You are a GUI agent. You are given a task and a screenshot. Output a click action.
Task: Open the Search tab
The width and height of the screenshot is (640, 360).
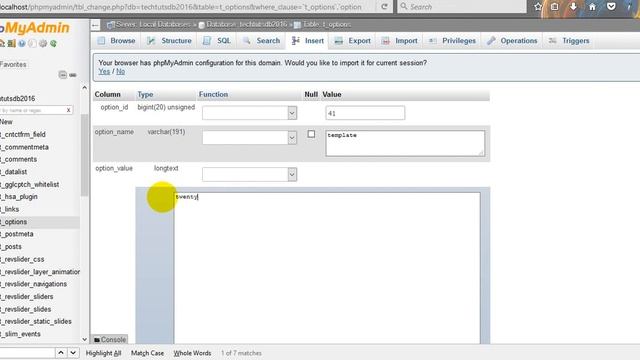coord(261,41)
